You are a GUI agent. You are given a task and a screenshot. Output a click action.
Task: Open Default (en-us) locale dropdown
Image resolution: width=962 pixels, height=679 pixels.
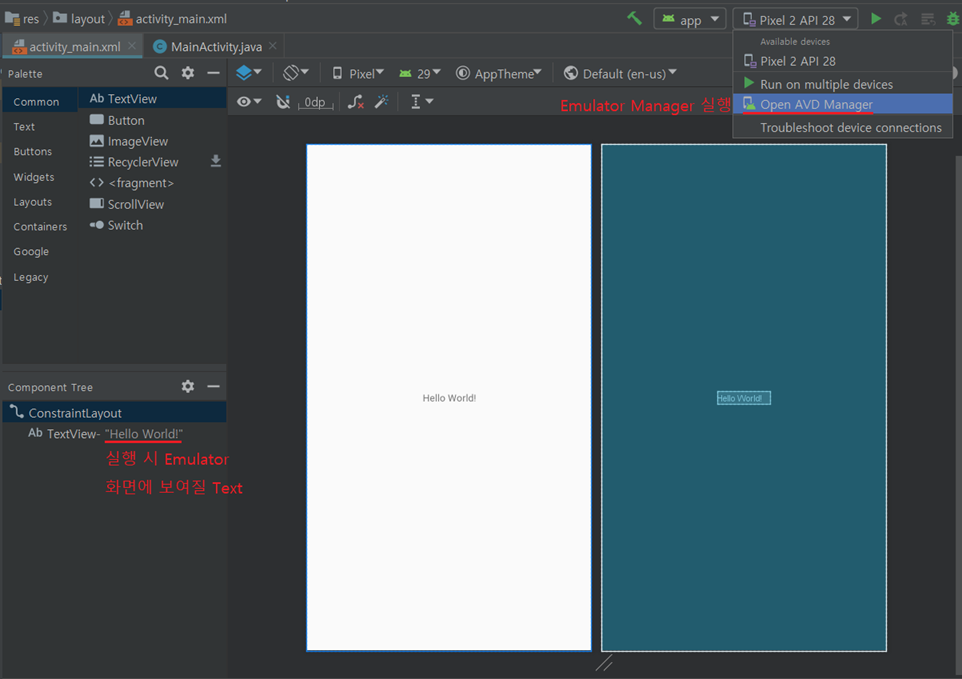click(x=620, y=74)
